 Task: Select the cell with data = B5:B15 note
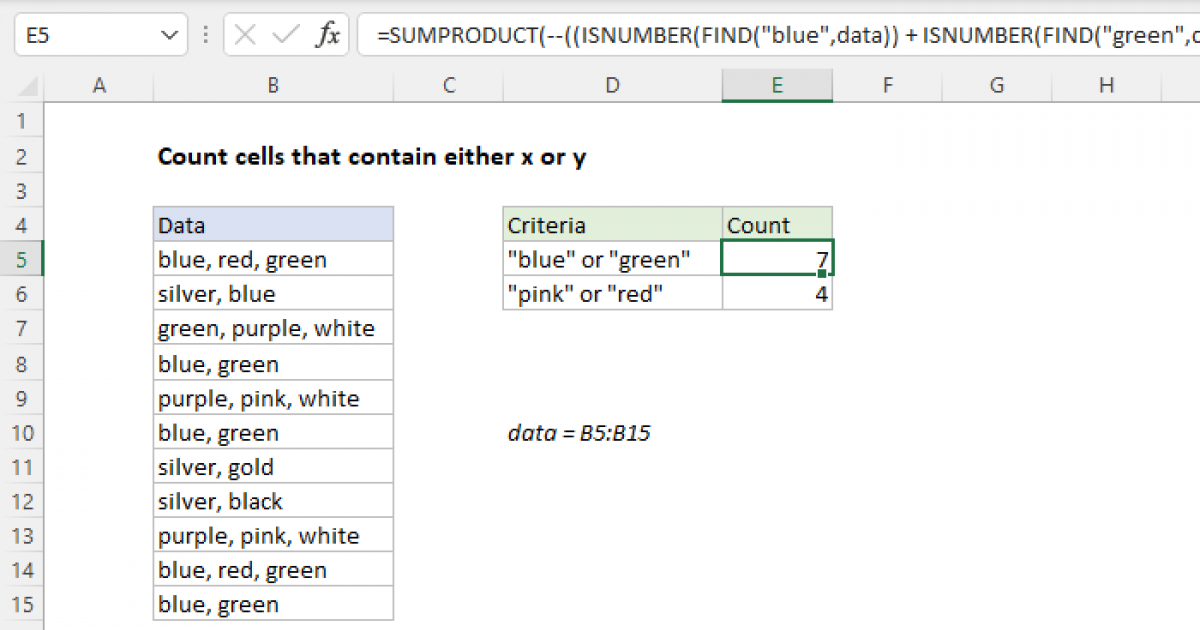(580, 432)
